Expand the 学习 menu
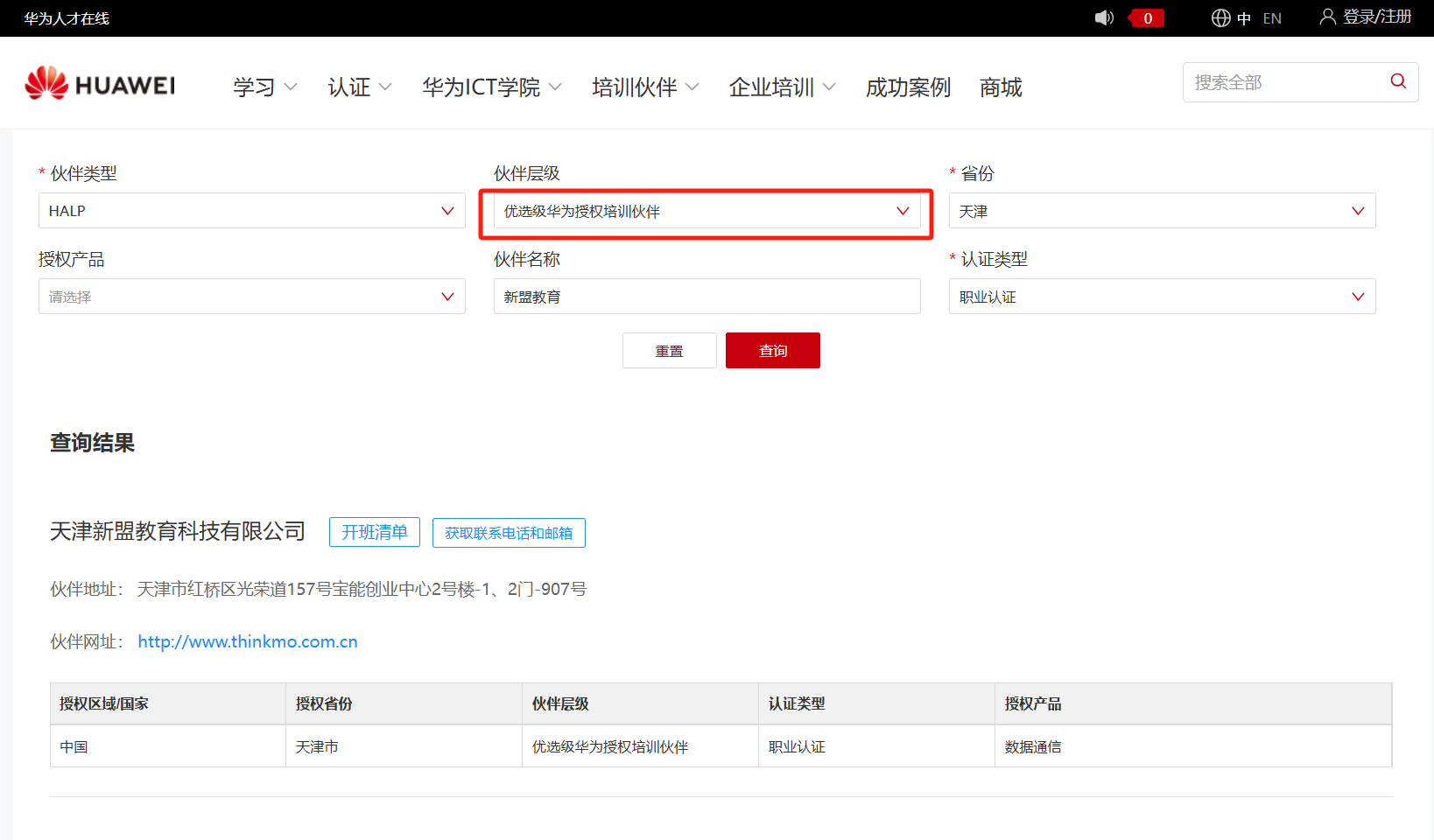The image size is (1434, 840). 265,87
